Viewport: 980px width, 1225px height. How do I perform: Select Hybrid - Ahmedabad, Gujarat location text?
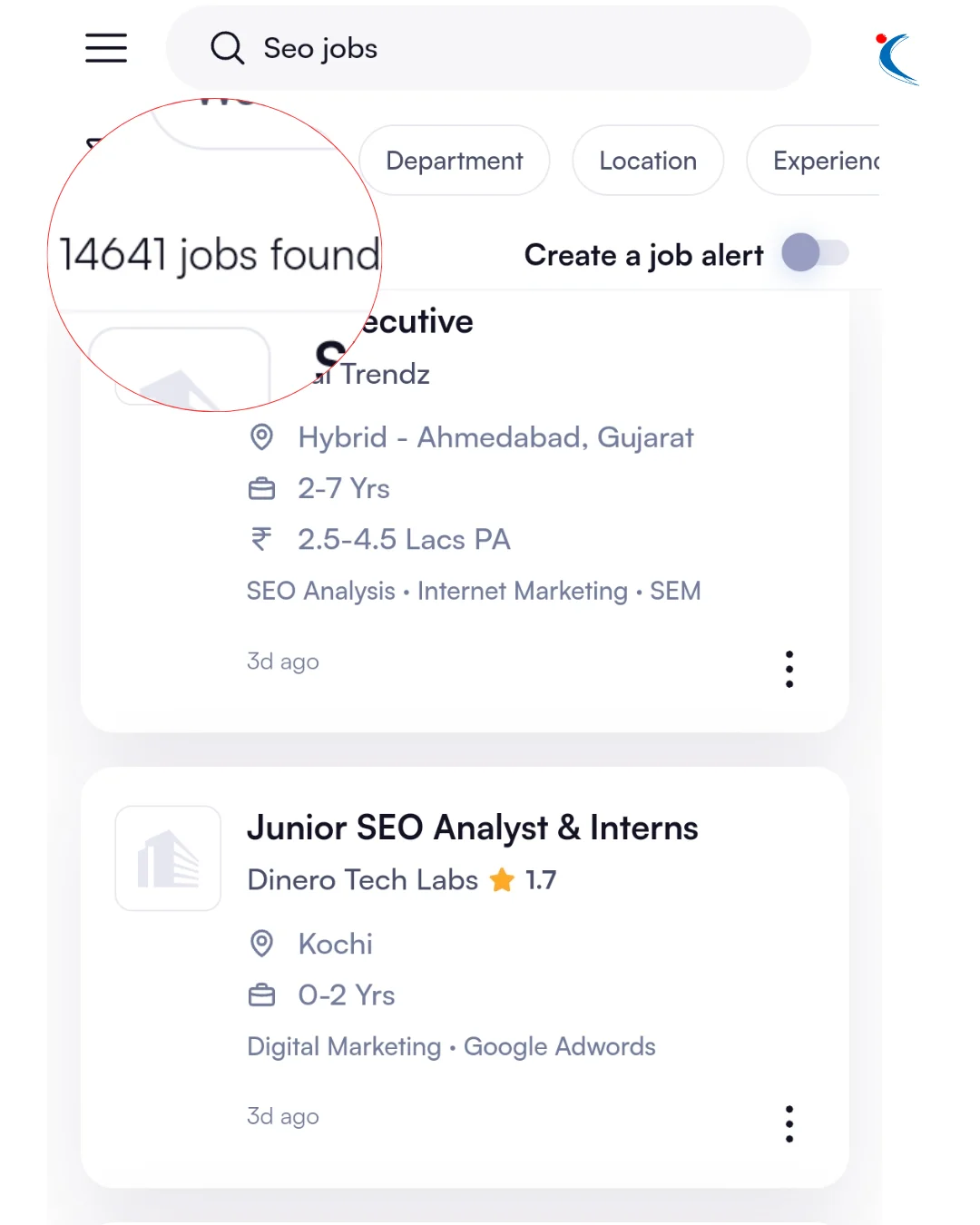click(x=495, y=437)
